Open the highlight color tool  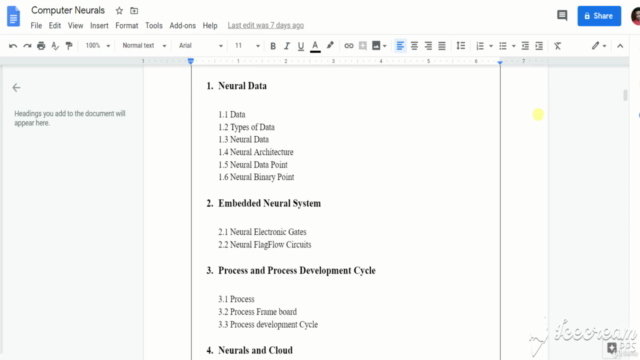[x=330, y=46]
